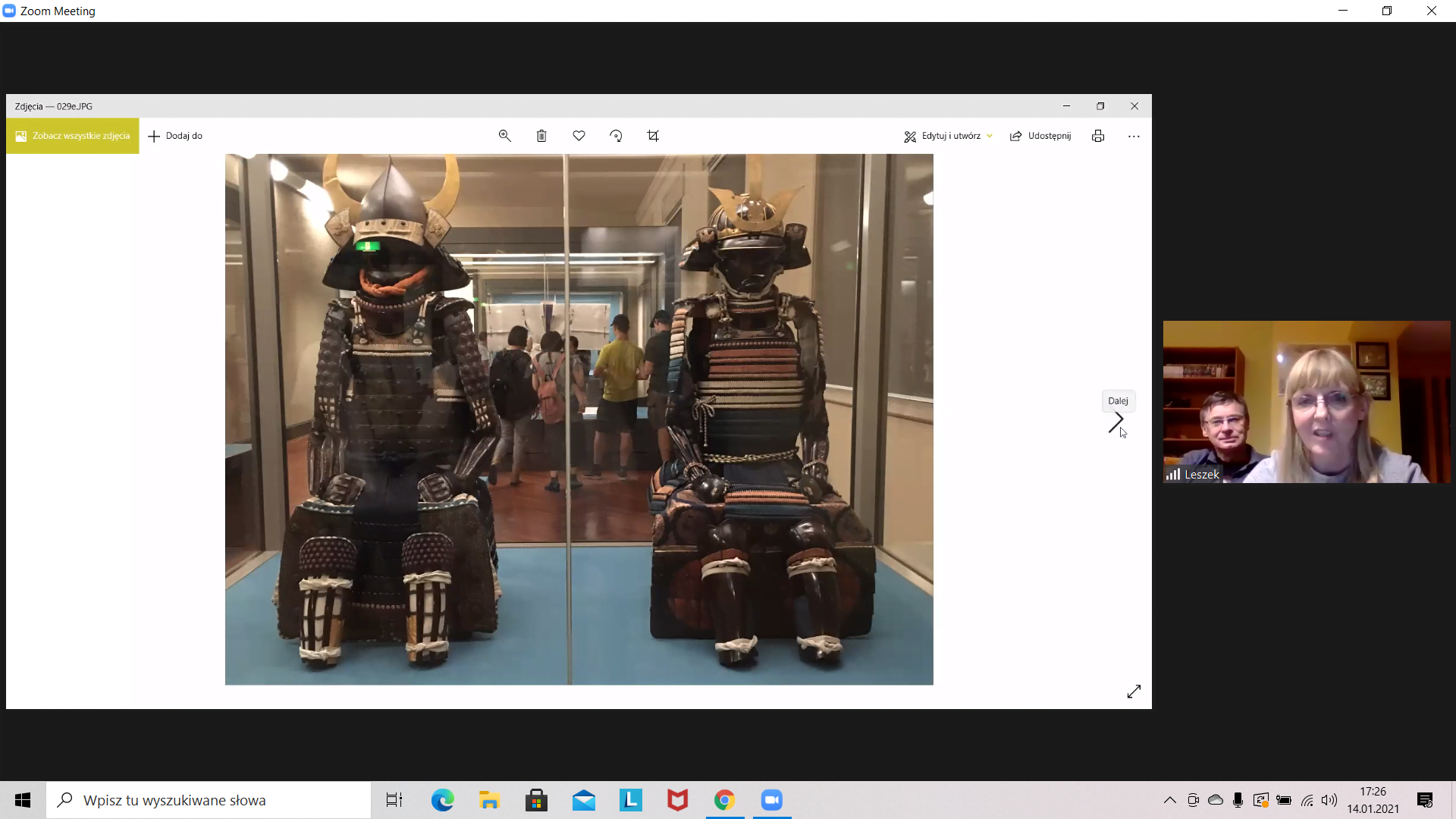Viewport: 1456px width, 819px height.
Task: Click the Udostępnij share button
Action: point(1040,136)
